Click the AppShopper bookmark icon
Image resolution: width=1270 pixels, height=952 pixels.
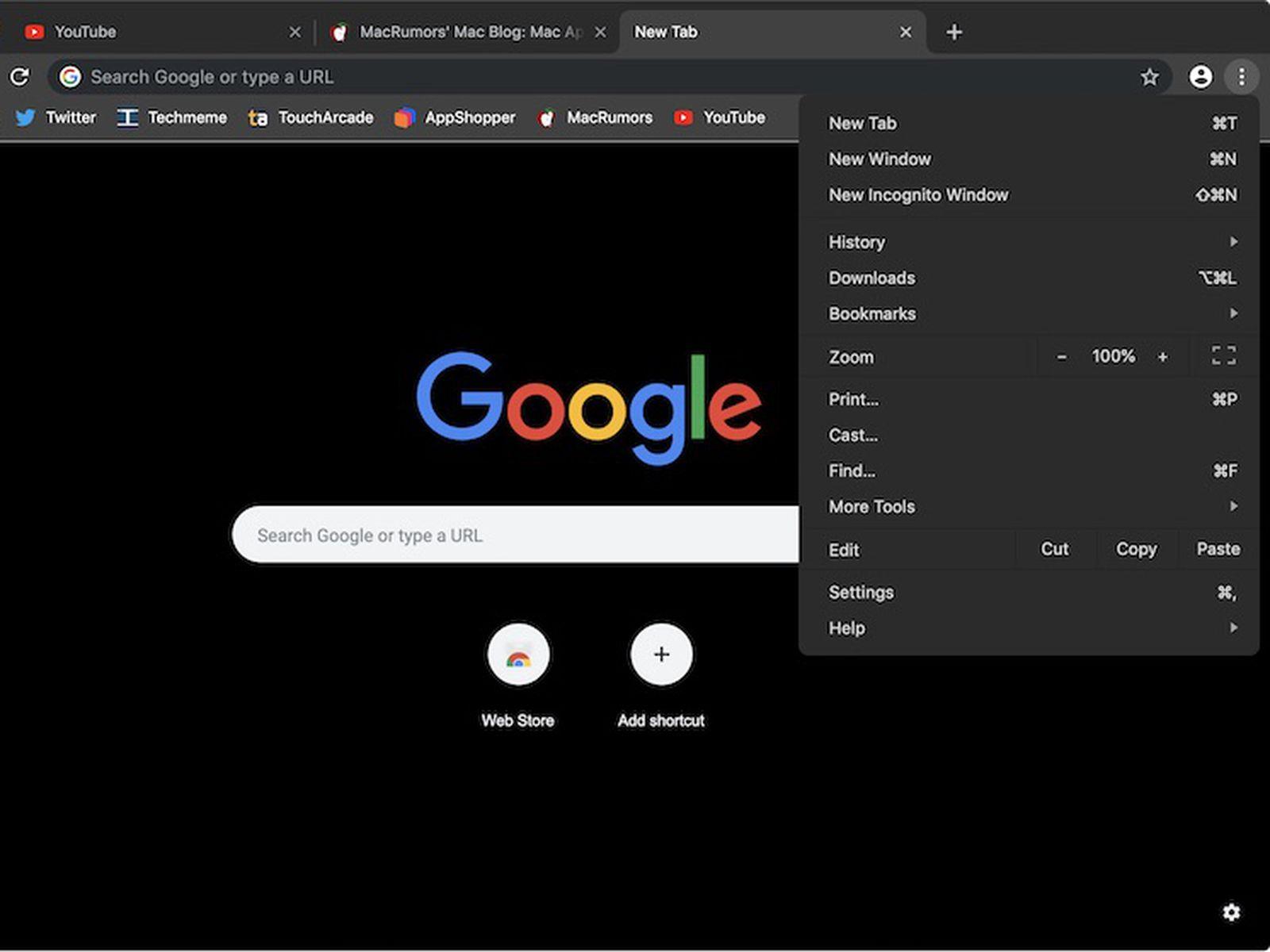coord(405,118)
